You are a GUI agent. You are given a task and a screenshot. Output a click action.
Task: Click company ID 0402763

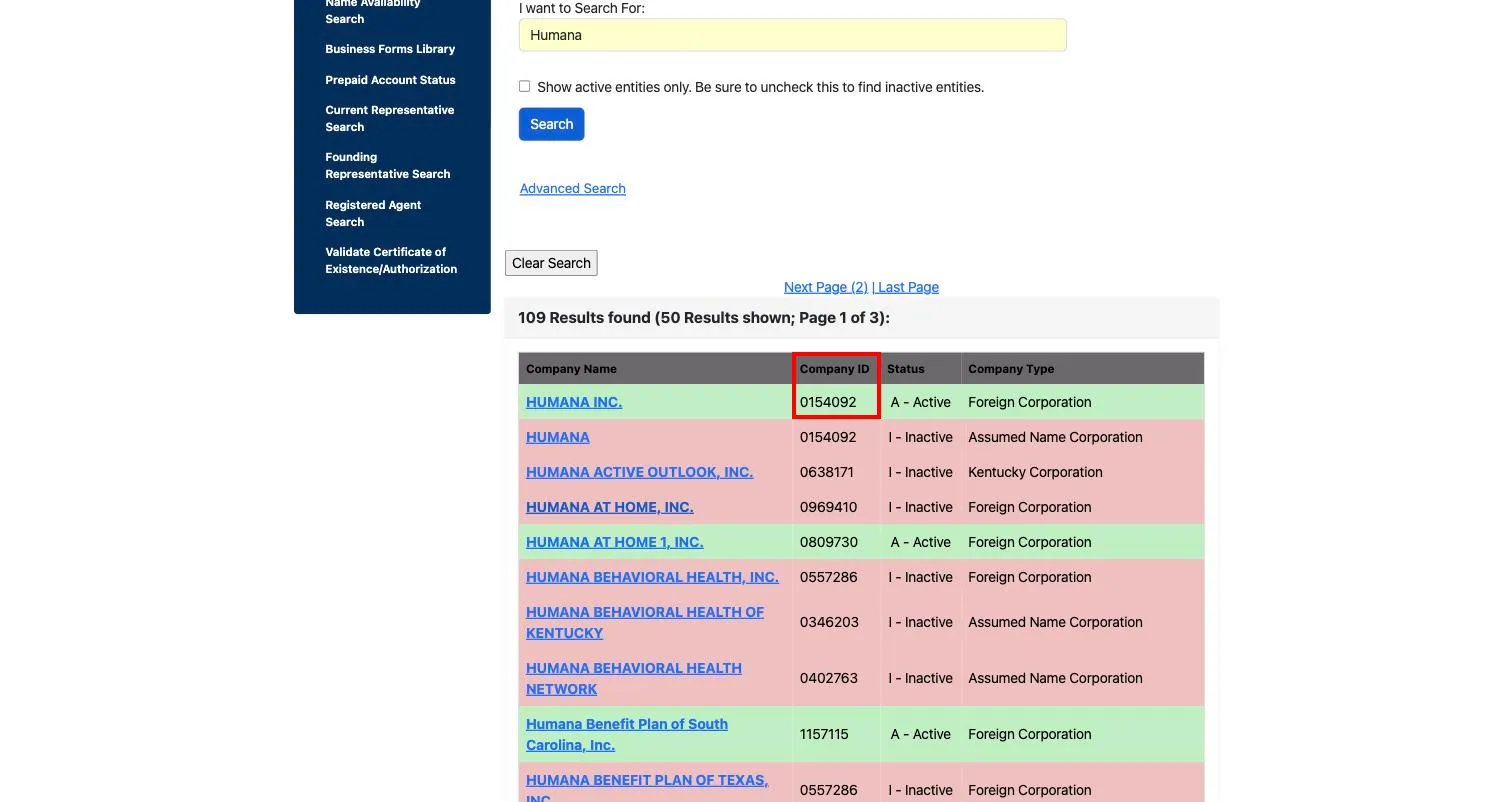tap(829, 678)
